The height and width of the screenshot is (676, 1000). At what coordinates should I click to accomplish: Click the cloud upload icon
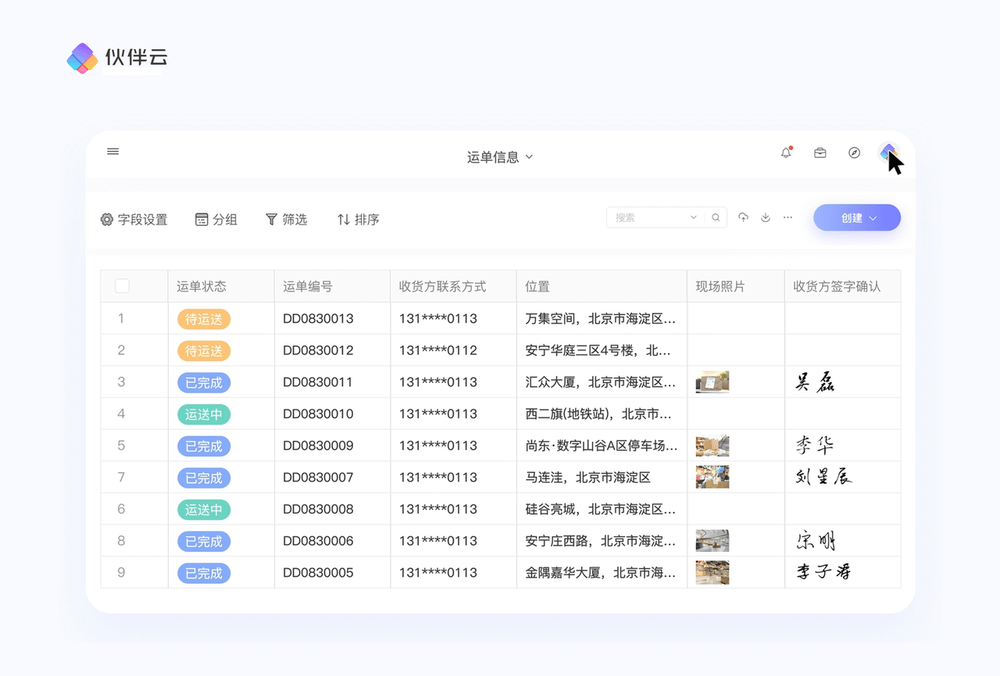coord(743,218)
